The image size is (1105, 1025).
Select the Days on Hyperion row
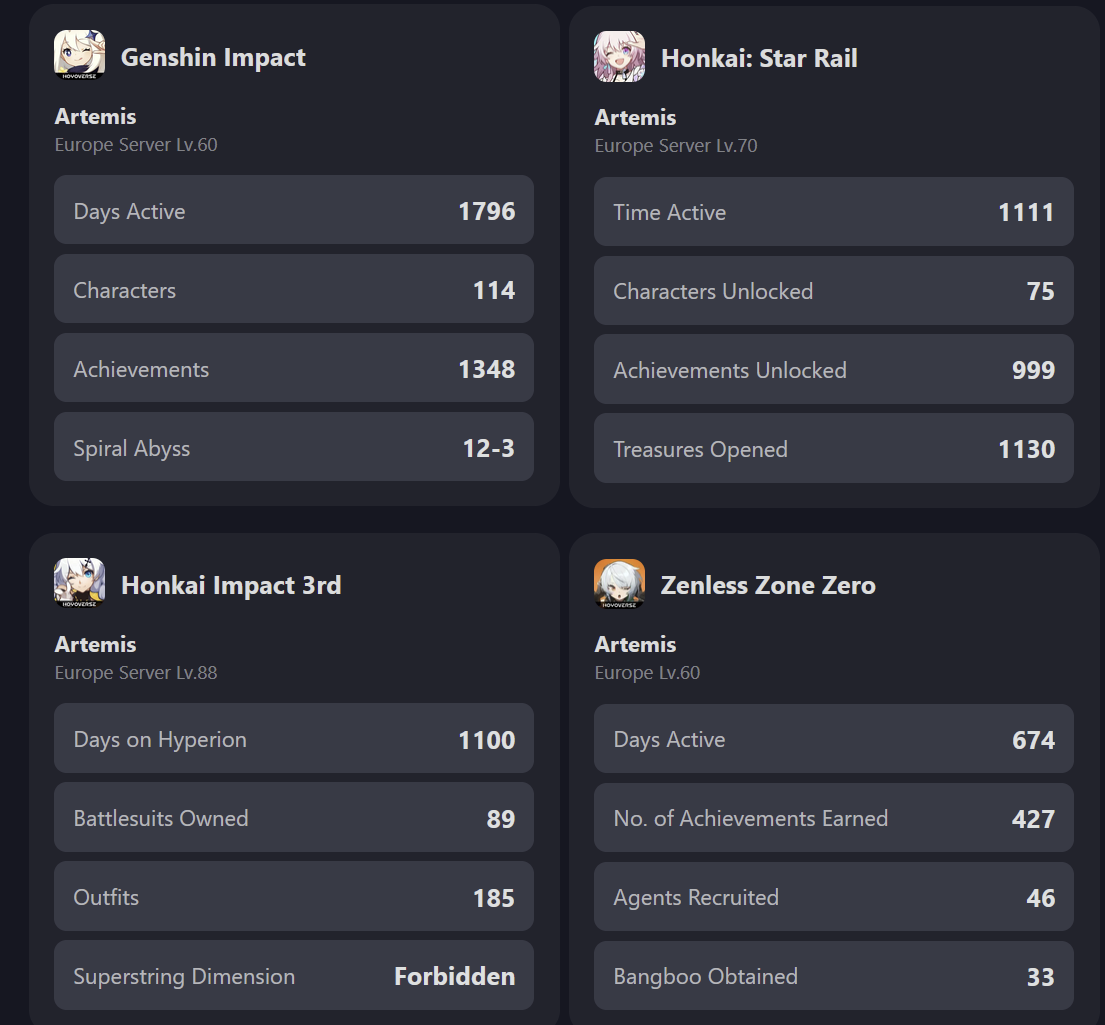click(x=294, y=738)
